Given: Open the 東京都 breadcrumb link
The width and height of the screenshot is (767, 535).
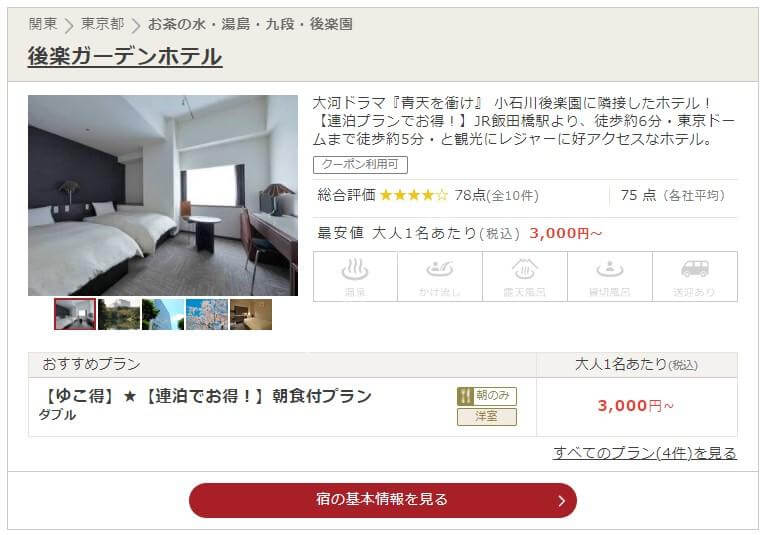Looking at the screenshot, I should [x=103, y=23].
